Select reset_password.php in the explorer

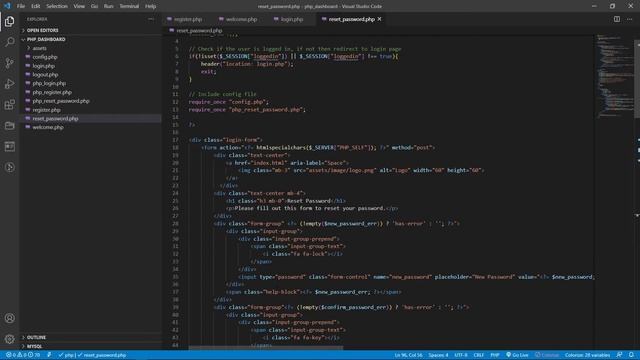(x=56, y=118)
